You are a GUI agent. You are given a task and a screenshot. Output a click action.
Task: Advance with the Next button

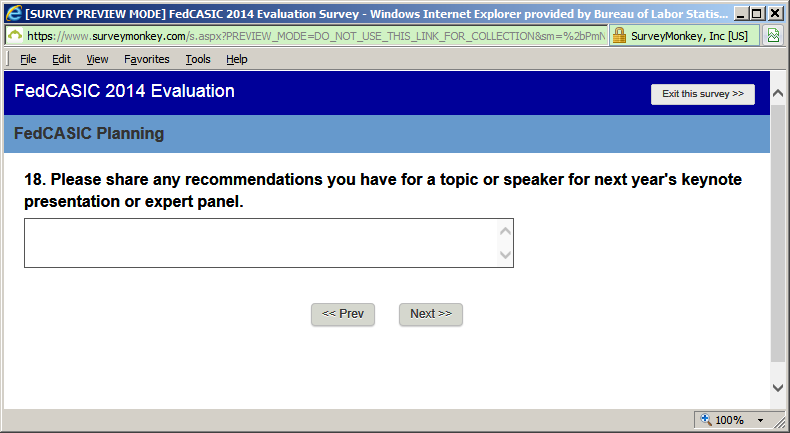[x=431, y=314]
